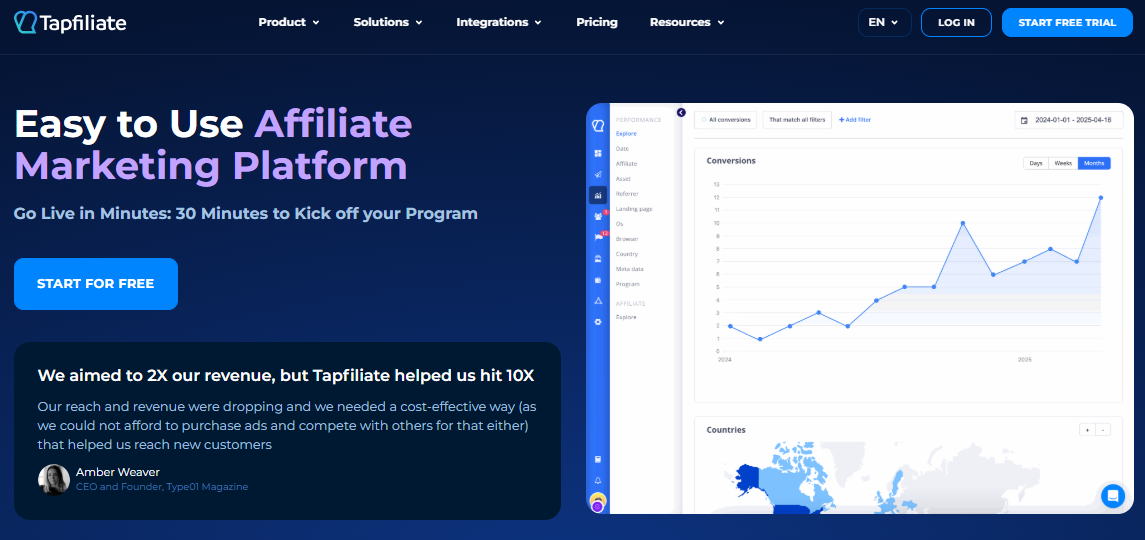Screen dimensions: 1145x540
Task: Select Browser in Performance list
Action: tap(627, 239)
